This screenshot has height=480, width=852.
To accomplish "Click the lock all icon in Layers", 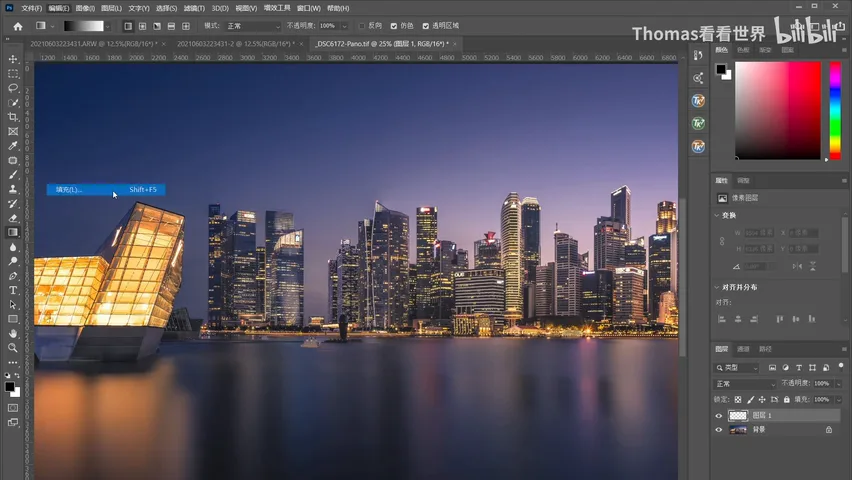I will coord(787,400).
